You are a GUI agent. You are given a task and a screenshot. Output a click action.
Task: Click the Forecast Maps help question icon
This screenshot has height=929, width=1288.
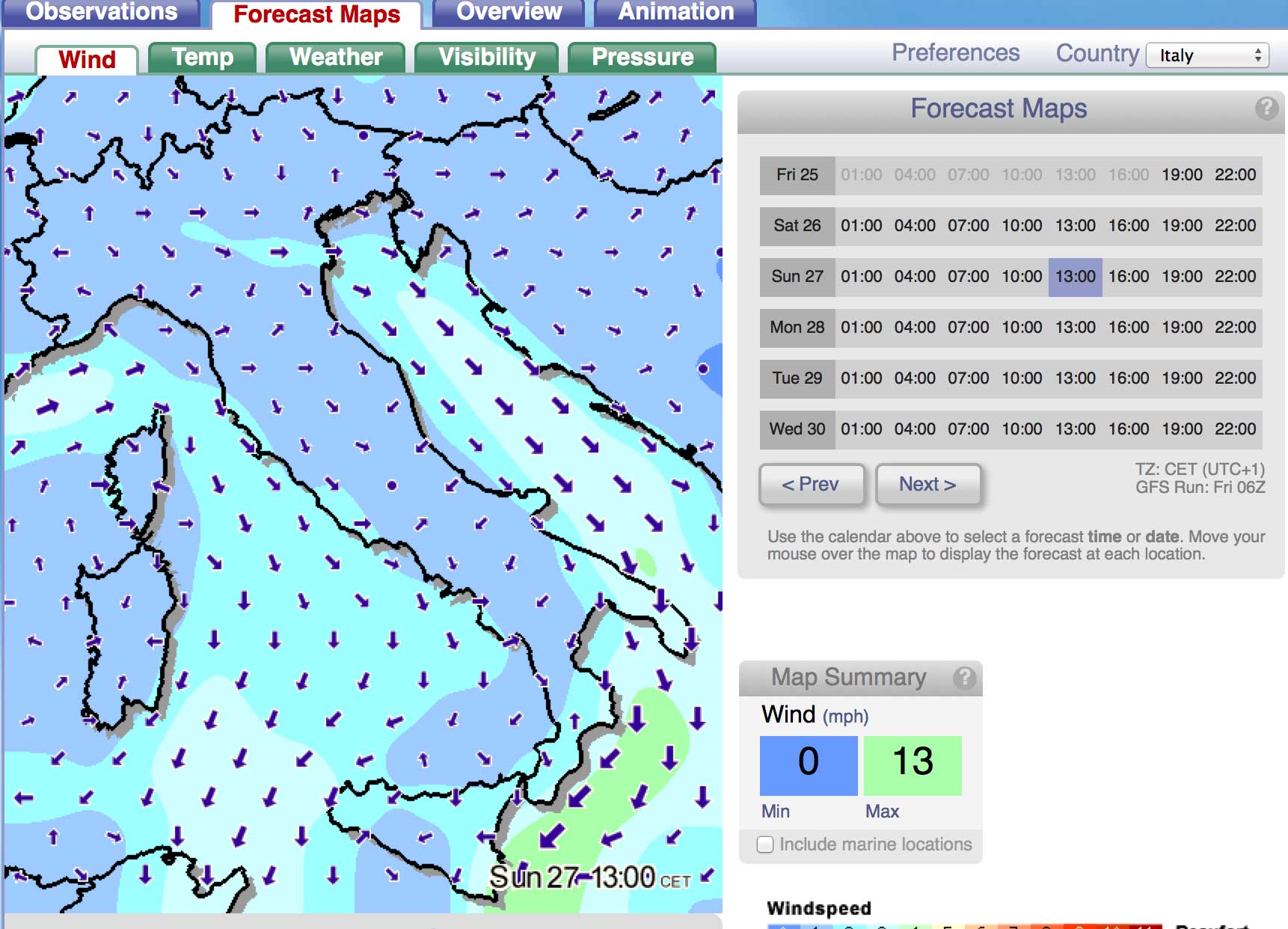[1266, 108]
